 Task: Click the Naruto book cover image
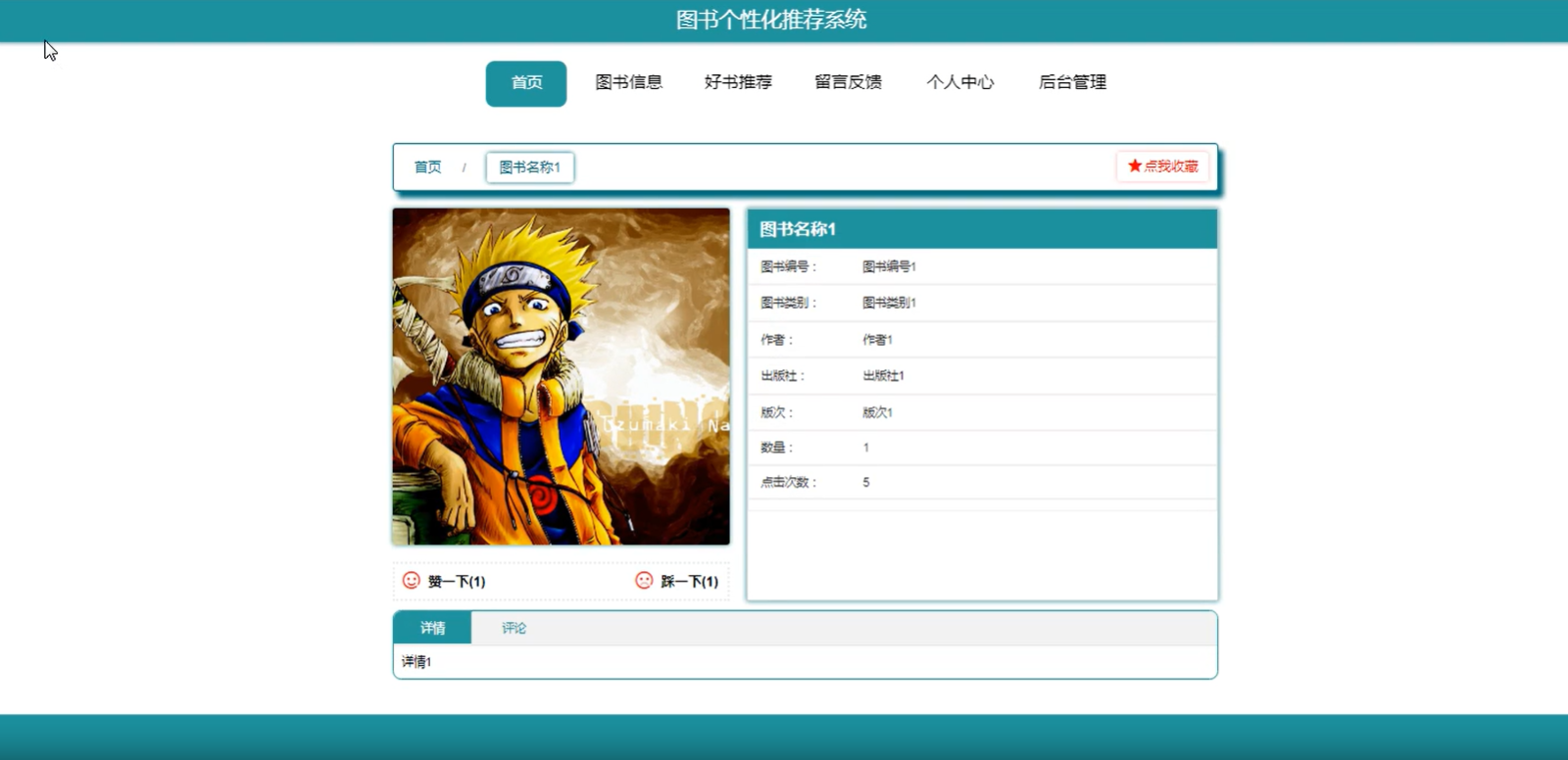click(x=561, y=376)
